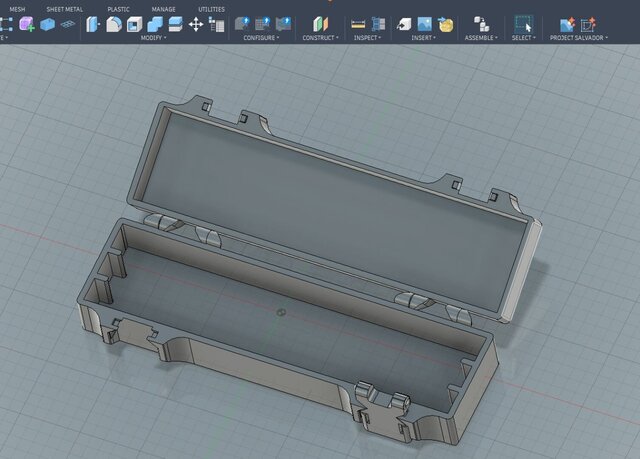Screen dimensions: 640x459
Task: Click the Configure table lightning icon
Action: (262, 24)
